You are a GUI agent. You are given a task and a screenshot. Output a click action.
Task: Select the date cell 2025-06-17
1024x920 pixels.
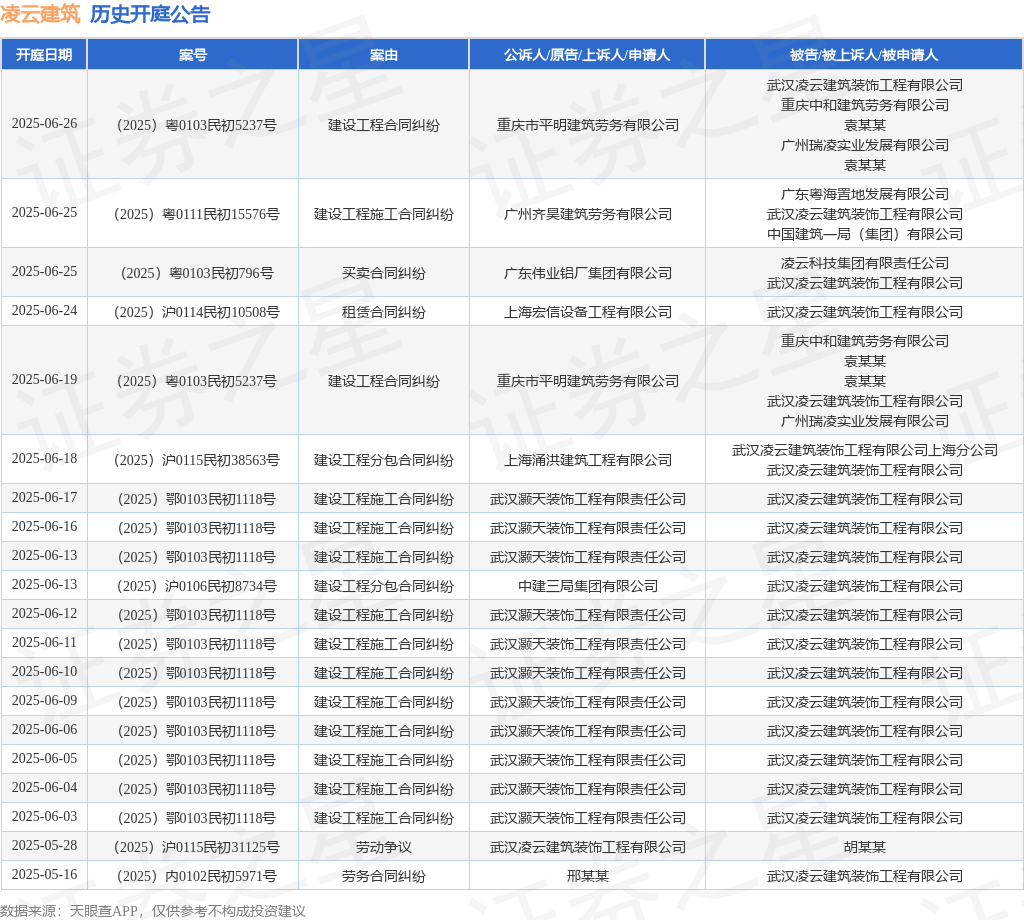click(44, 498)
